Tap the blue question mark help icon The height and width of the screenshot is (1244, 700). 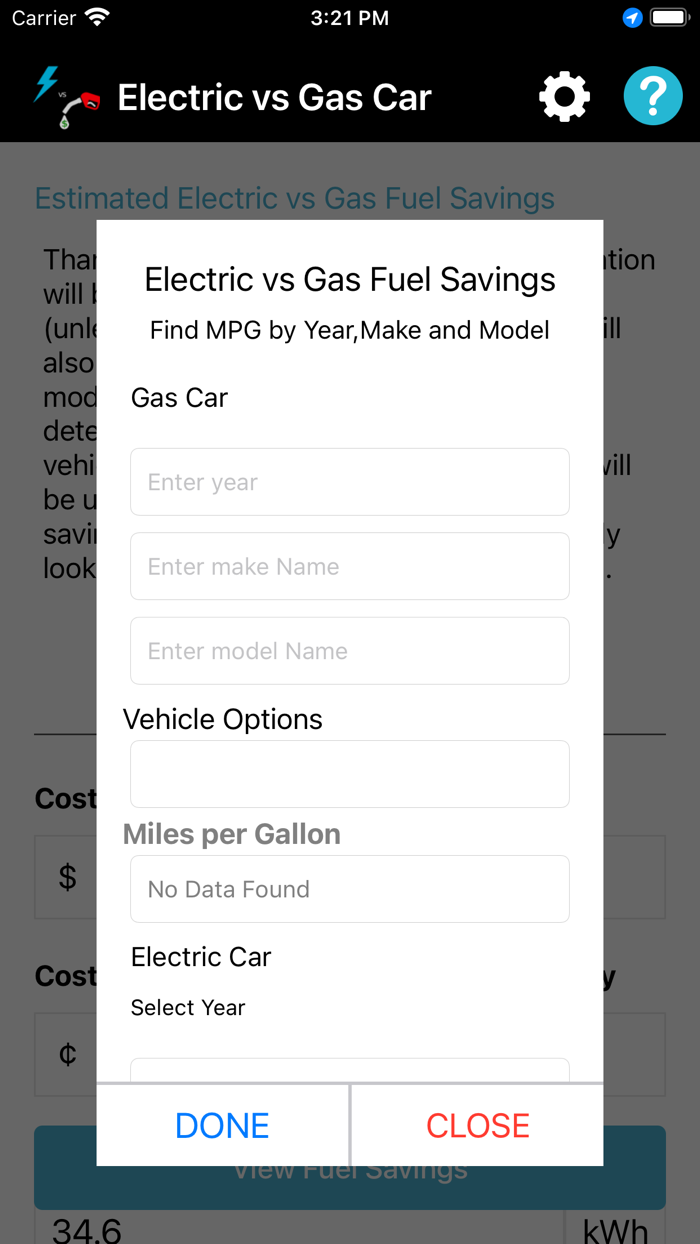(x=652, y=96)
